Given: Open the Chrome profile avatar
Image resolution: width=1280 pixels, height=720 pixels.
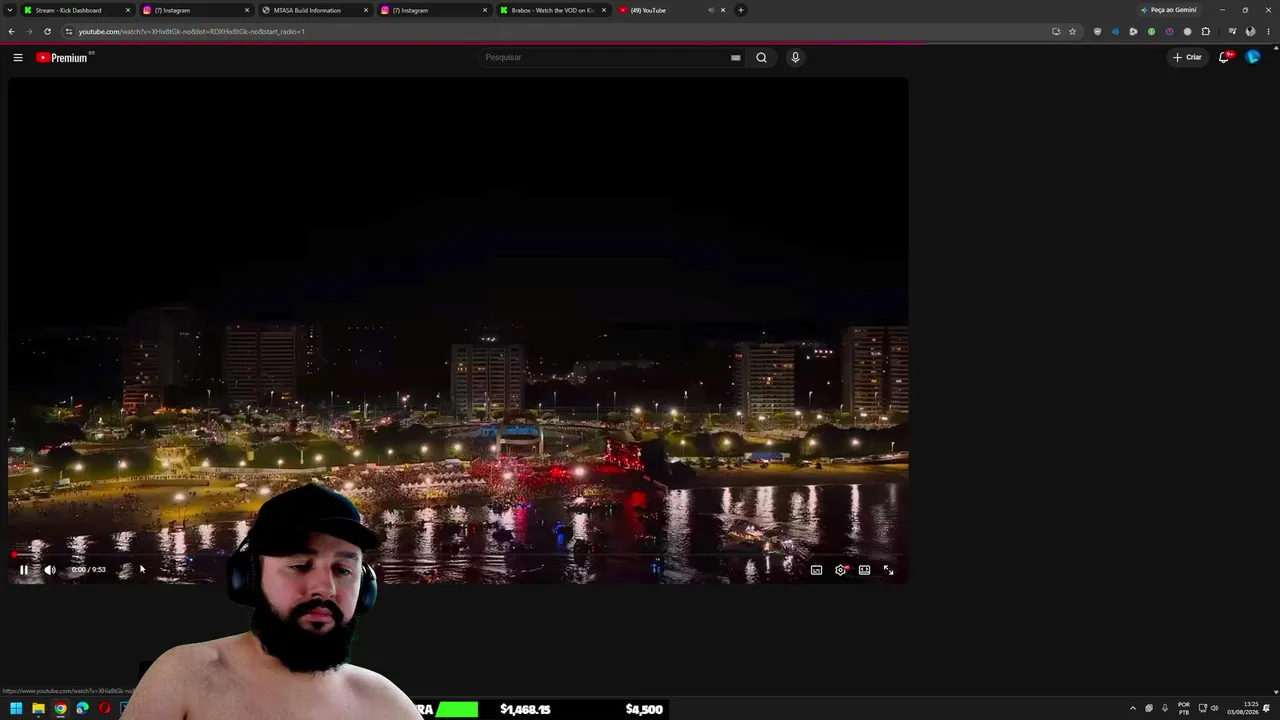Looking at the screenshot, I should point(1250,31).
